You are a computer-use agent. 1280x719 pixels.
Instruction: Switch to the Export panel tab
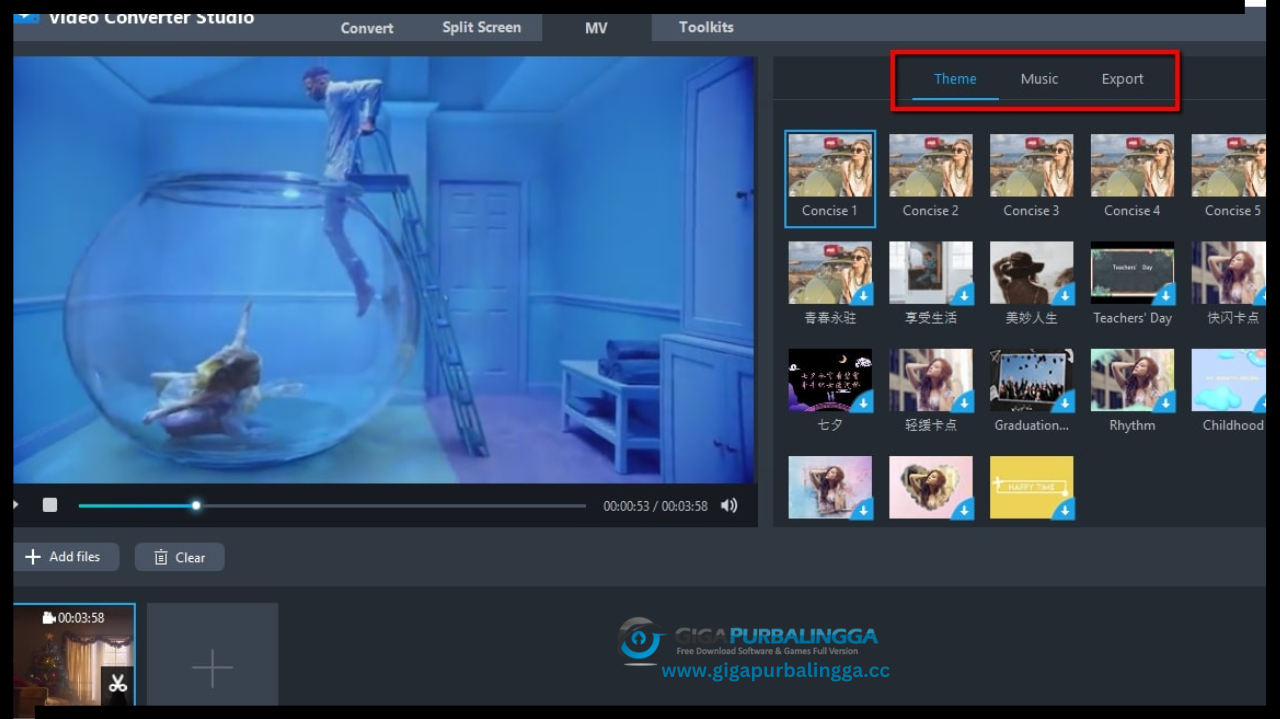[x=1122, y=79]
